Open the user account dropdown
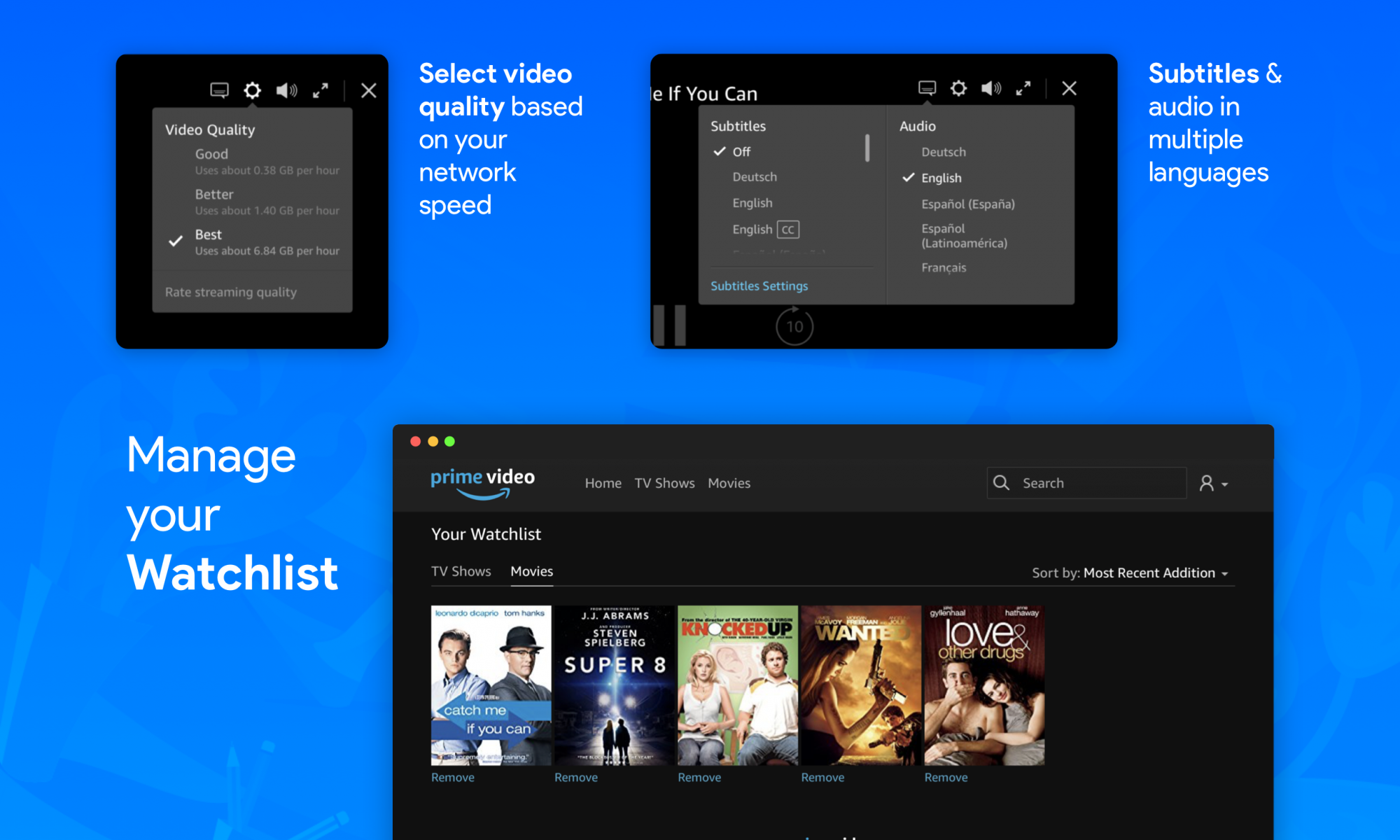1400x840 pixels. [1214, 483]
